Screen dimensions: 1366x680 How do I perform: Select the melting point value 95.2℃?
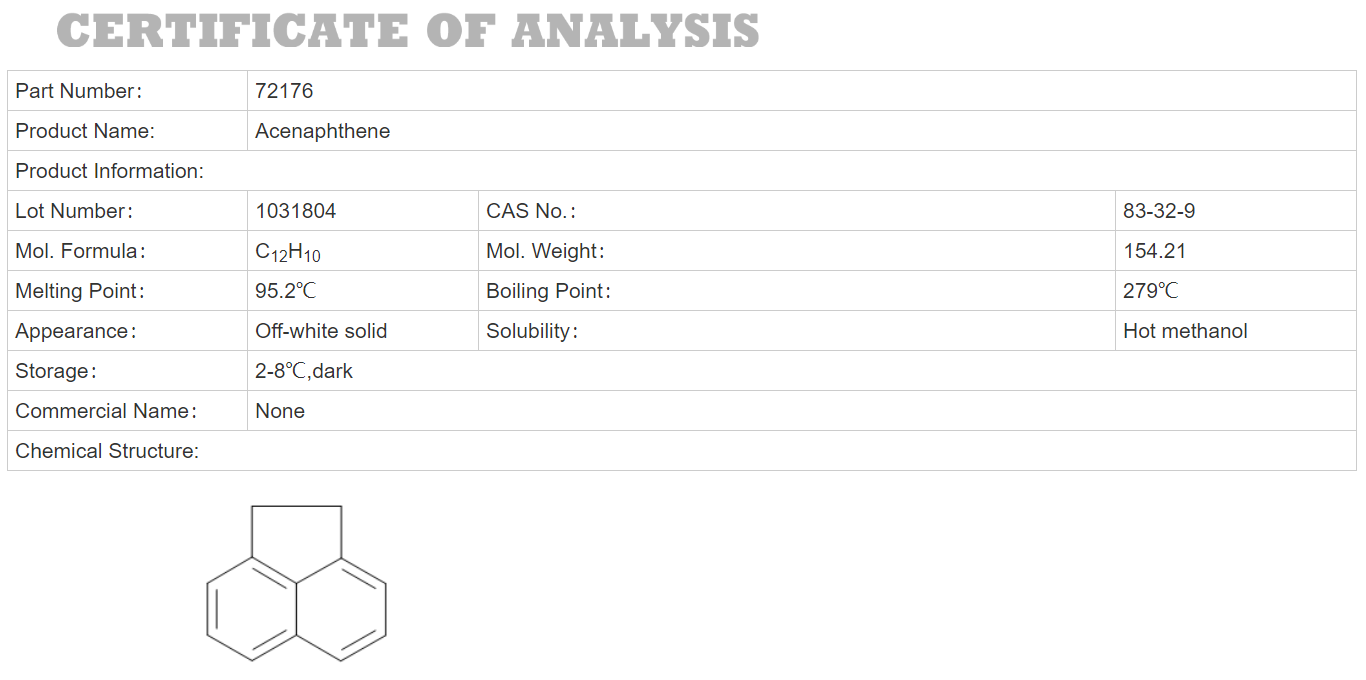point(286,291)
